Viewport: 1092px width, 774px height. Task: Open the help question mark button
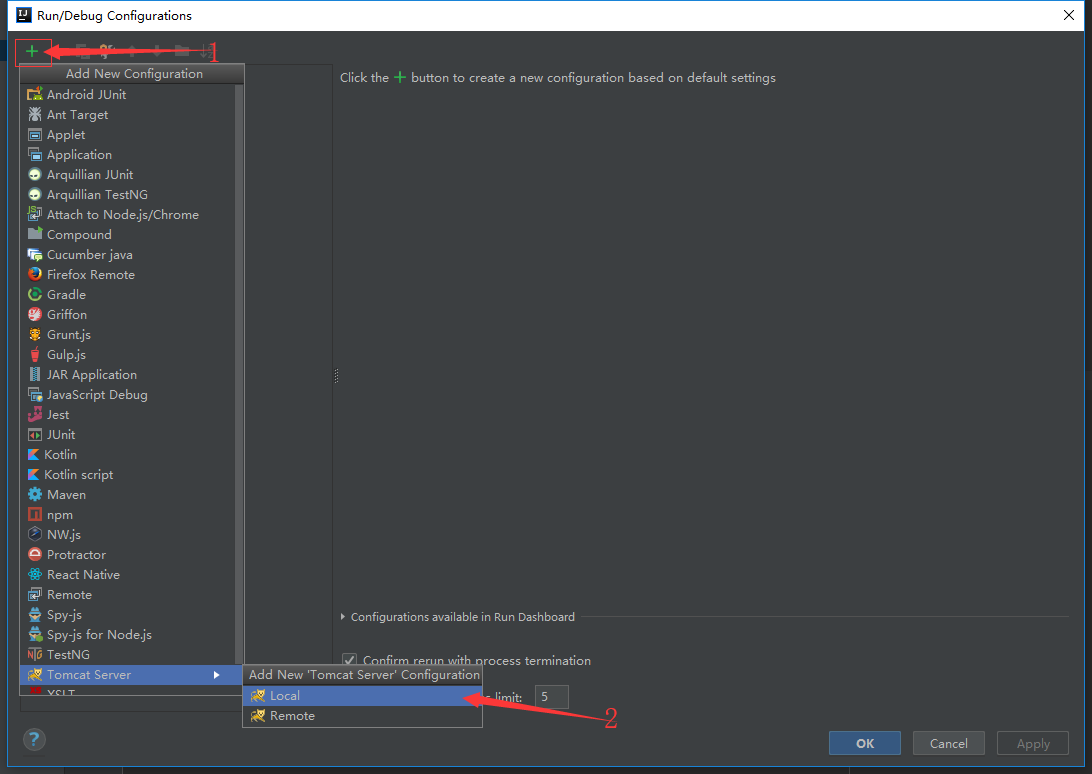[x=34, y=739]
